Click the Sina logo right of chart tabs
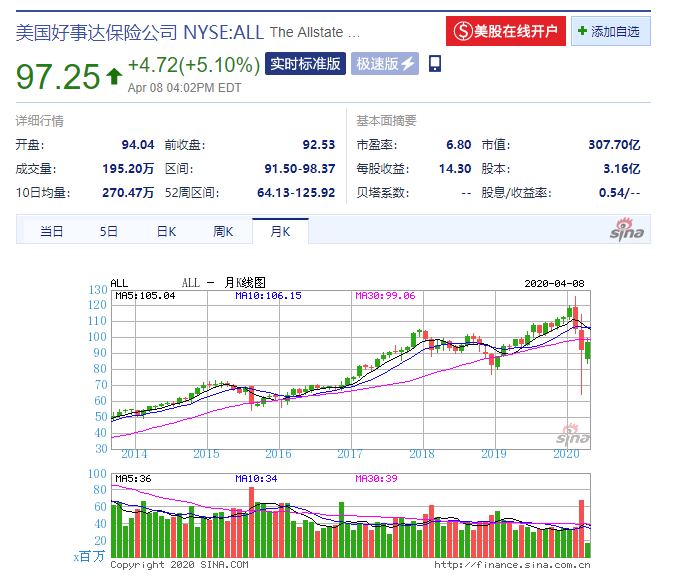This screenshot has width=673, height=586. tap(628, 229)
